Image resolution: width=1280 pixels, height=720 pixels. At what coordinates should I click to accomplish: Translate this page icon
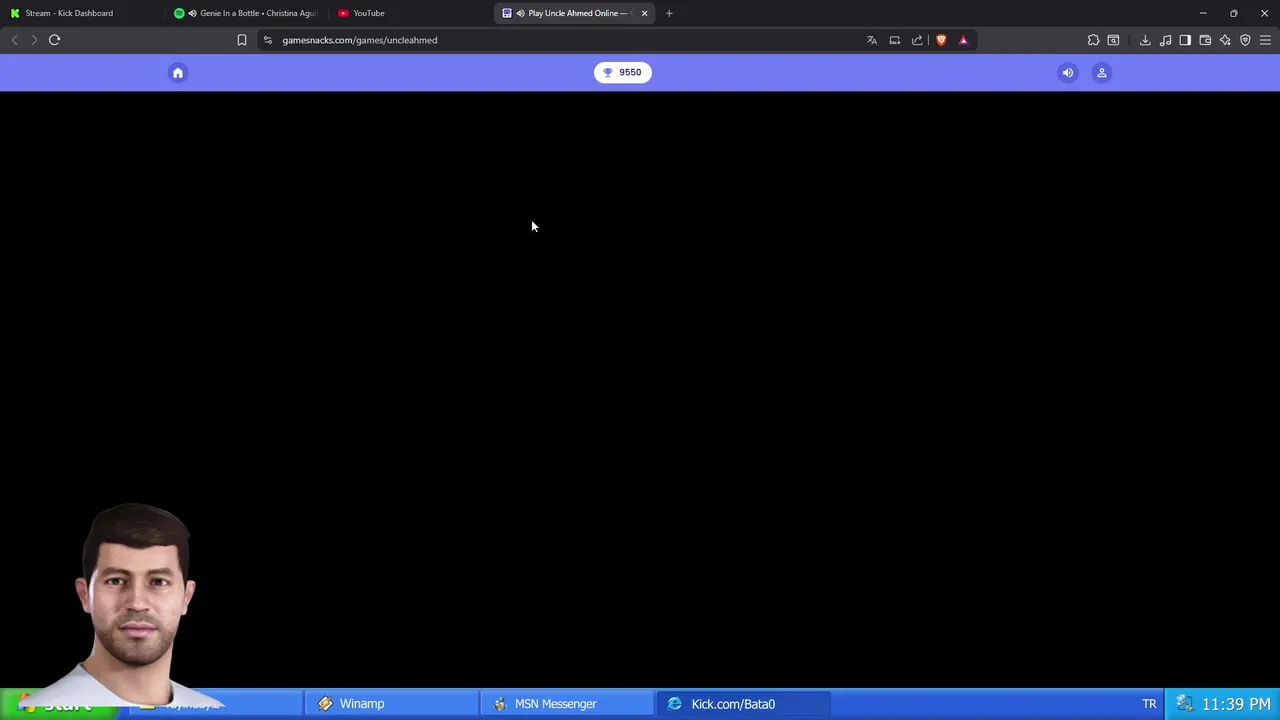871,40
